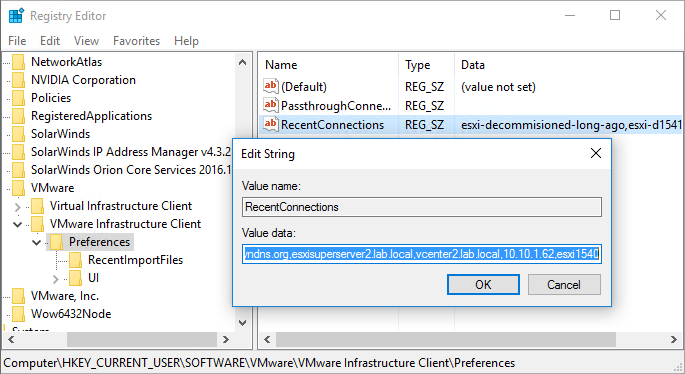Click values pane scroll right arrow
The image size is (685, 374).
tap(674, 339)
